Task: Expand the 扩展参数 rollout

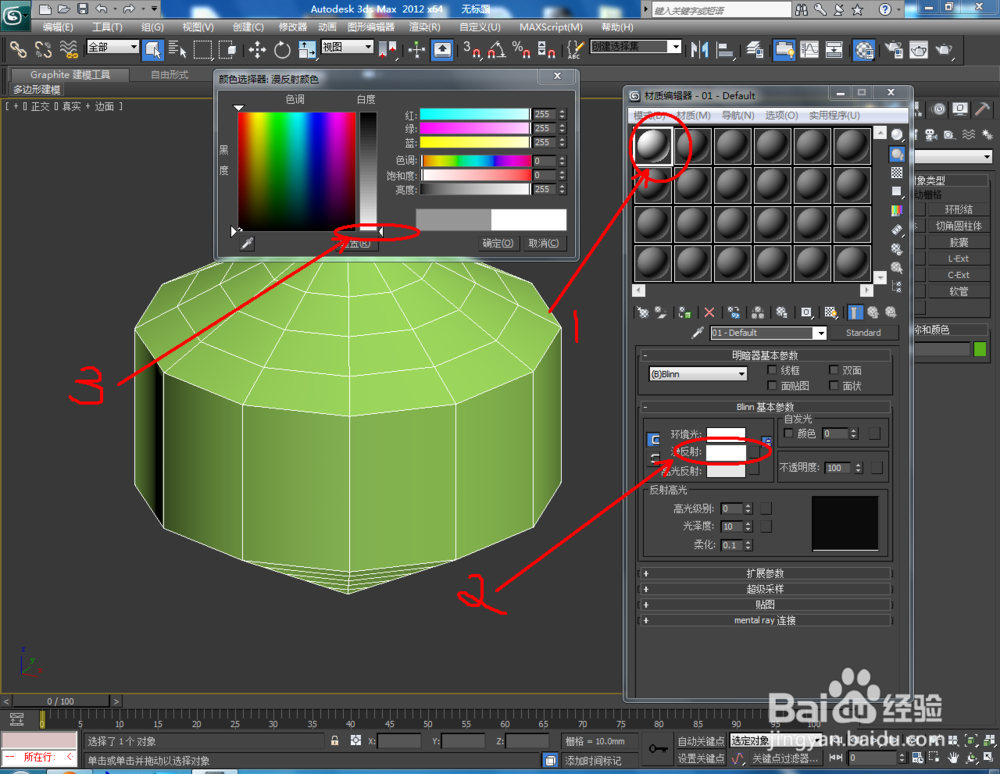Action: coord(765,573)
